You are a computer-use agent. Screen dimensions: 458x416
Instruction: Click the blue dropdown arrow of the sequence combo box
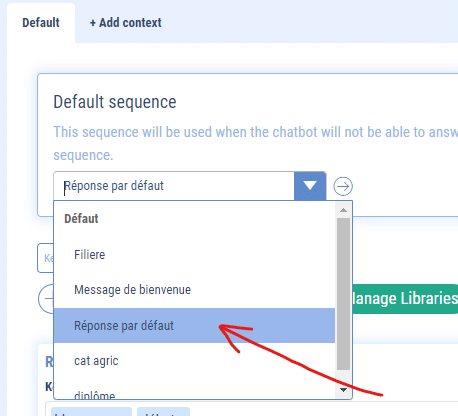pos(310,186)
